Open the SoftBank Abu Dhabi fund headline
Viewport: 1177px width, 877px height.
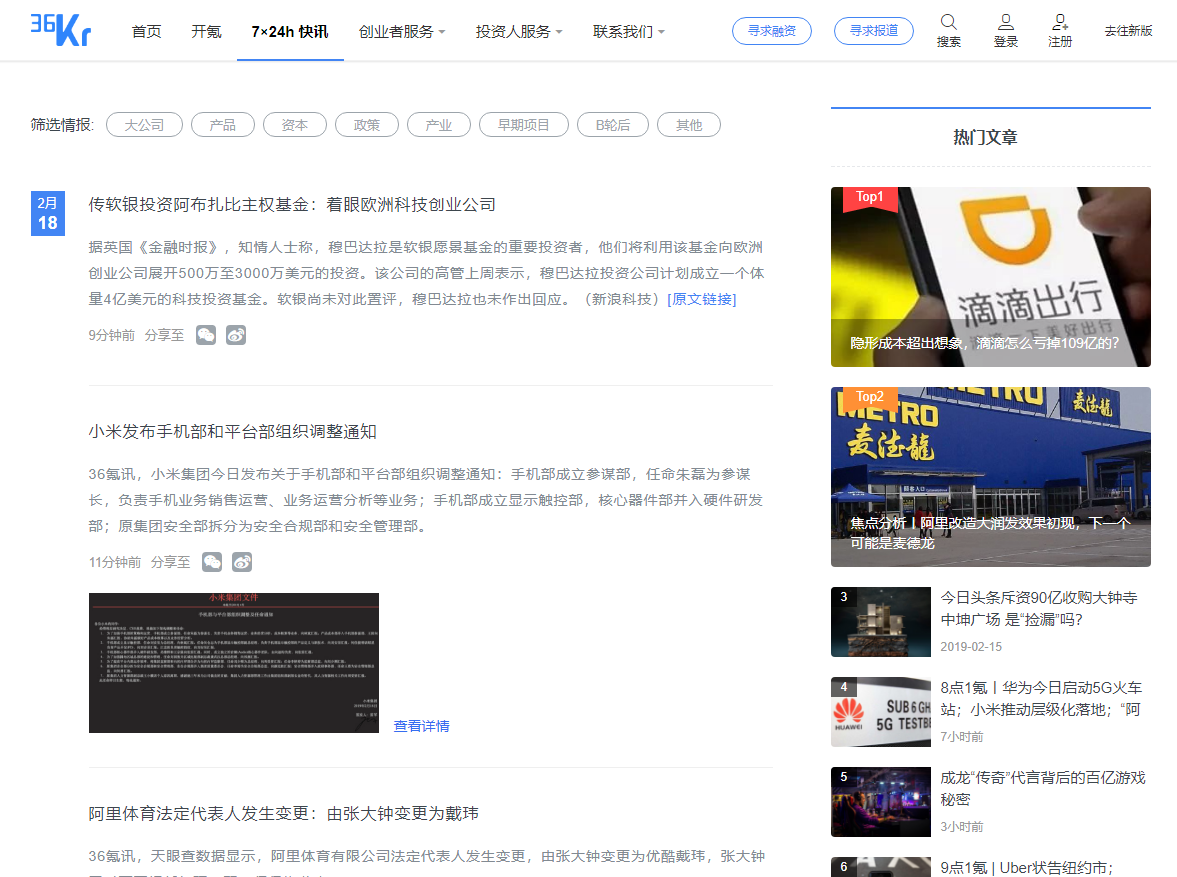tap(292, 205)
